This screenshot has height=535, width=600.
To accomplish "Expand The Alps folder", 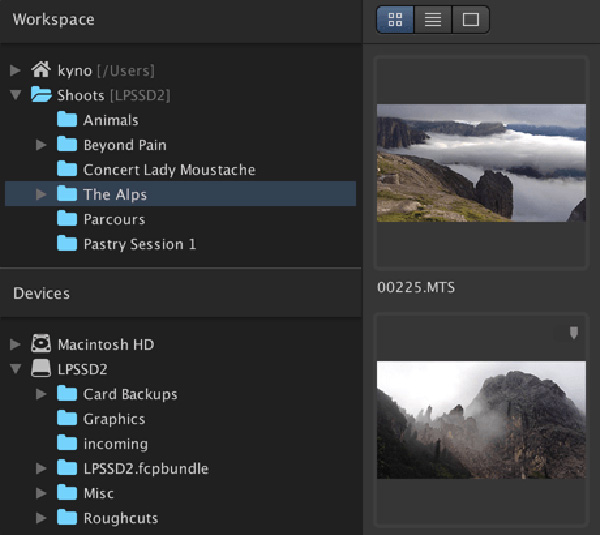I will point(41,194).
